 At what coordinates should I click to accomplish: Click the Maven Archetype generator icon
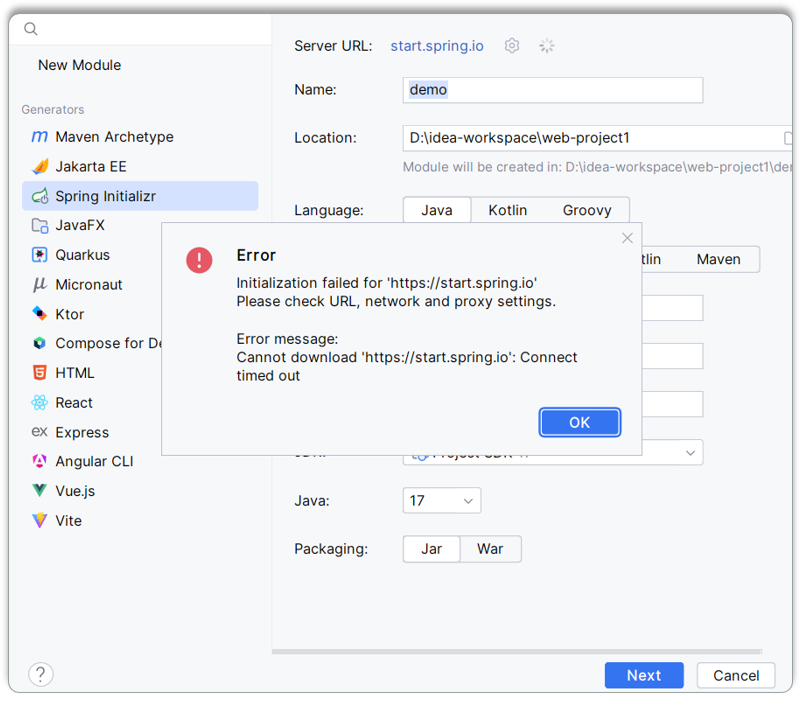pos(39,137)
